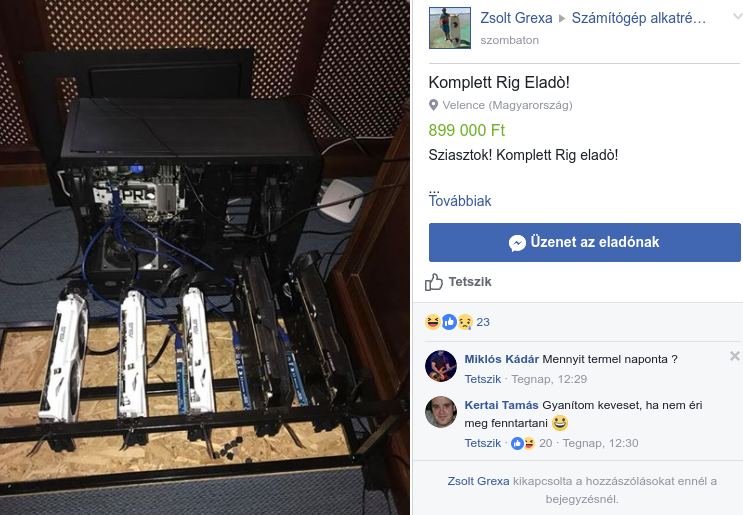Click the Zsolt Grexa author name link

[x=516, y=18]
